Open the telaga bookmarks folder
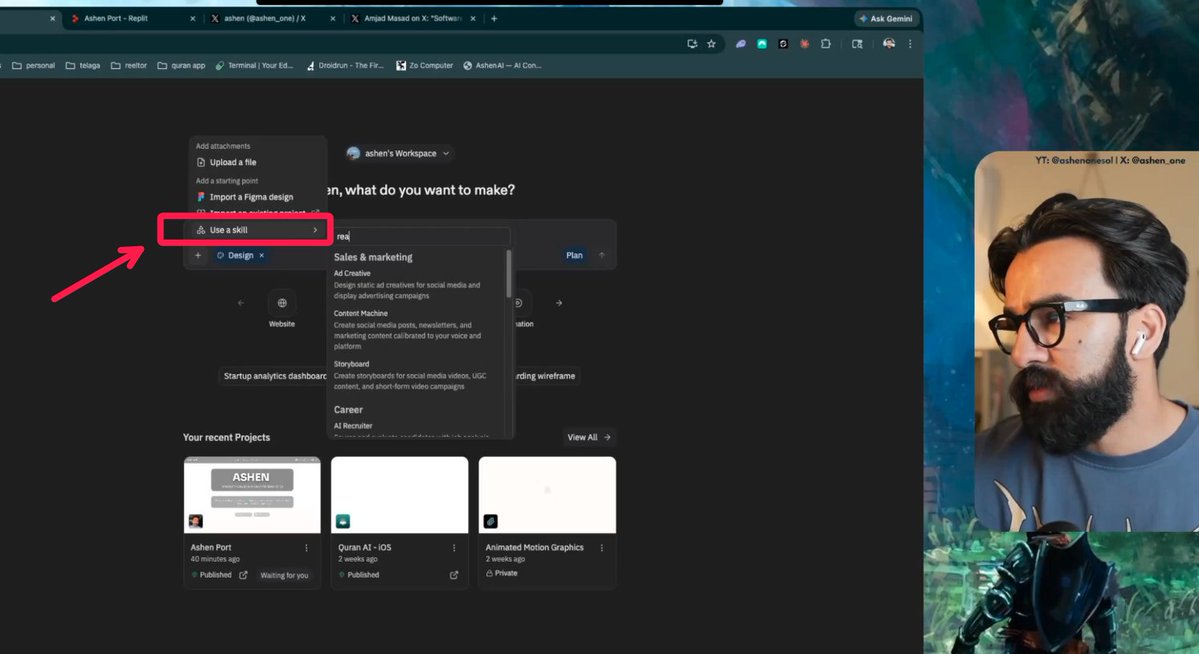The width and height of the screenshot is (1199, 654). 83,66
